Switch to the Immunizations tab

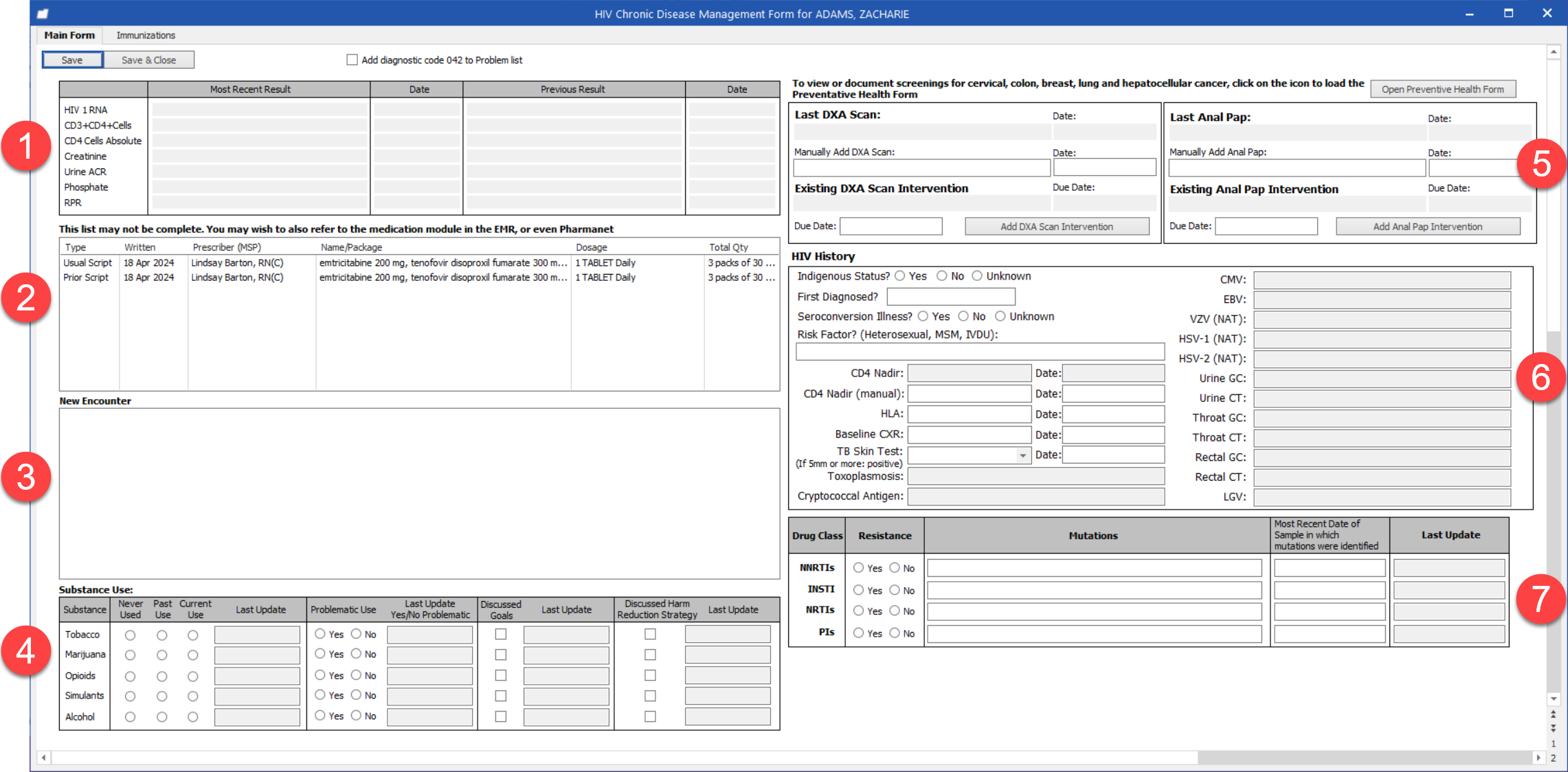click(x=146, y=35)
